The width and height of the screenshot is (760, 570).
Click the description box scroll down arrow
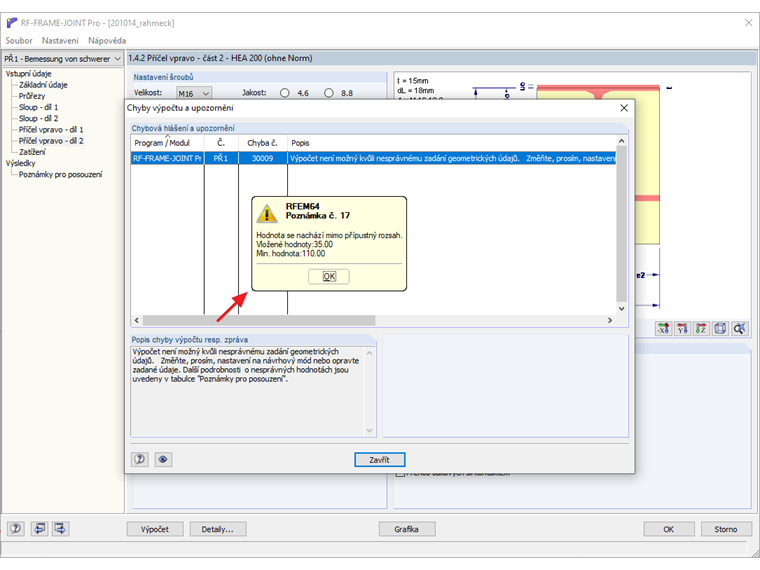pos(369,430)
